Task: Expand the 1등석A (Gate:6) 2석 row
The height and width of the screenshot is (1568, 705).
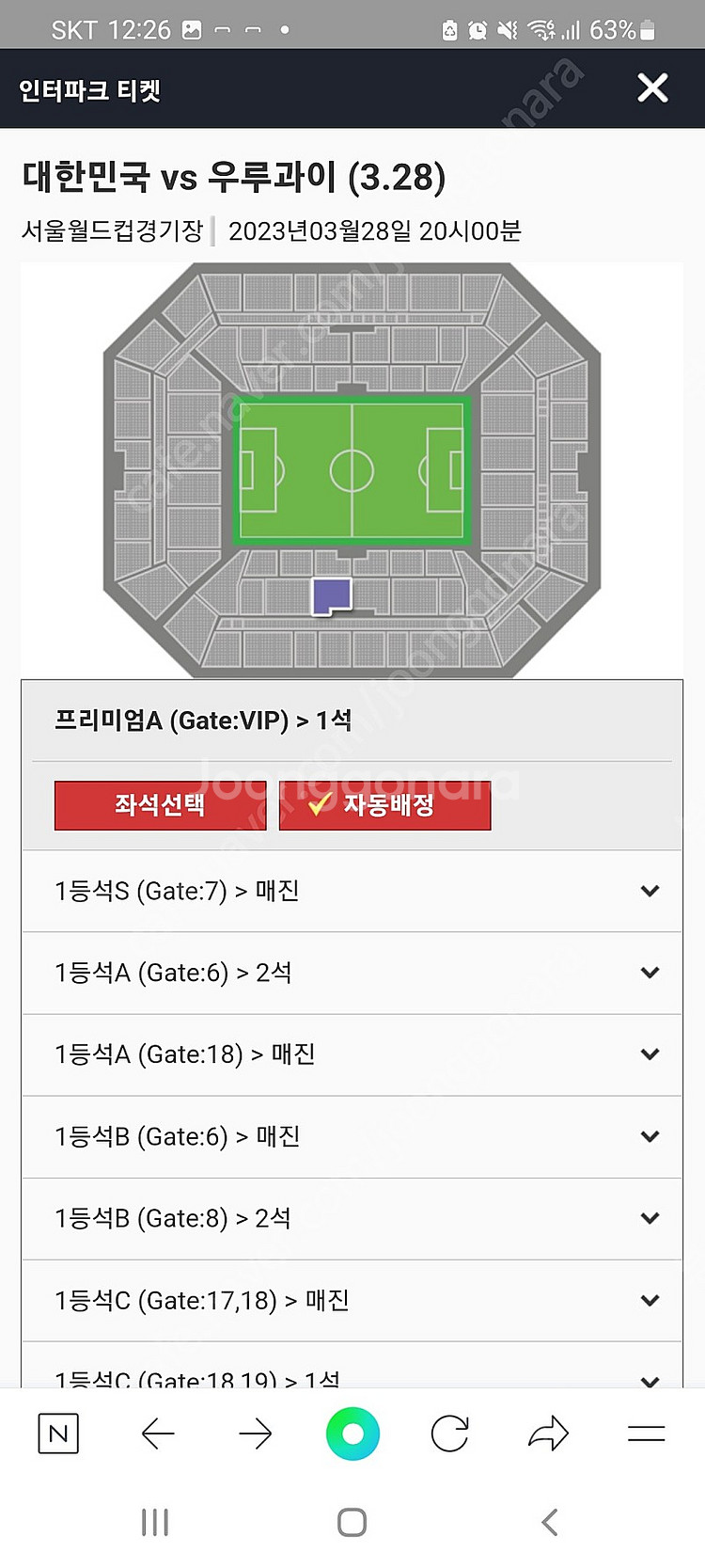Action: (352, 973)
